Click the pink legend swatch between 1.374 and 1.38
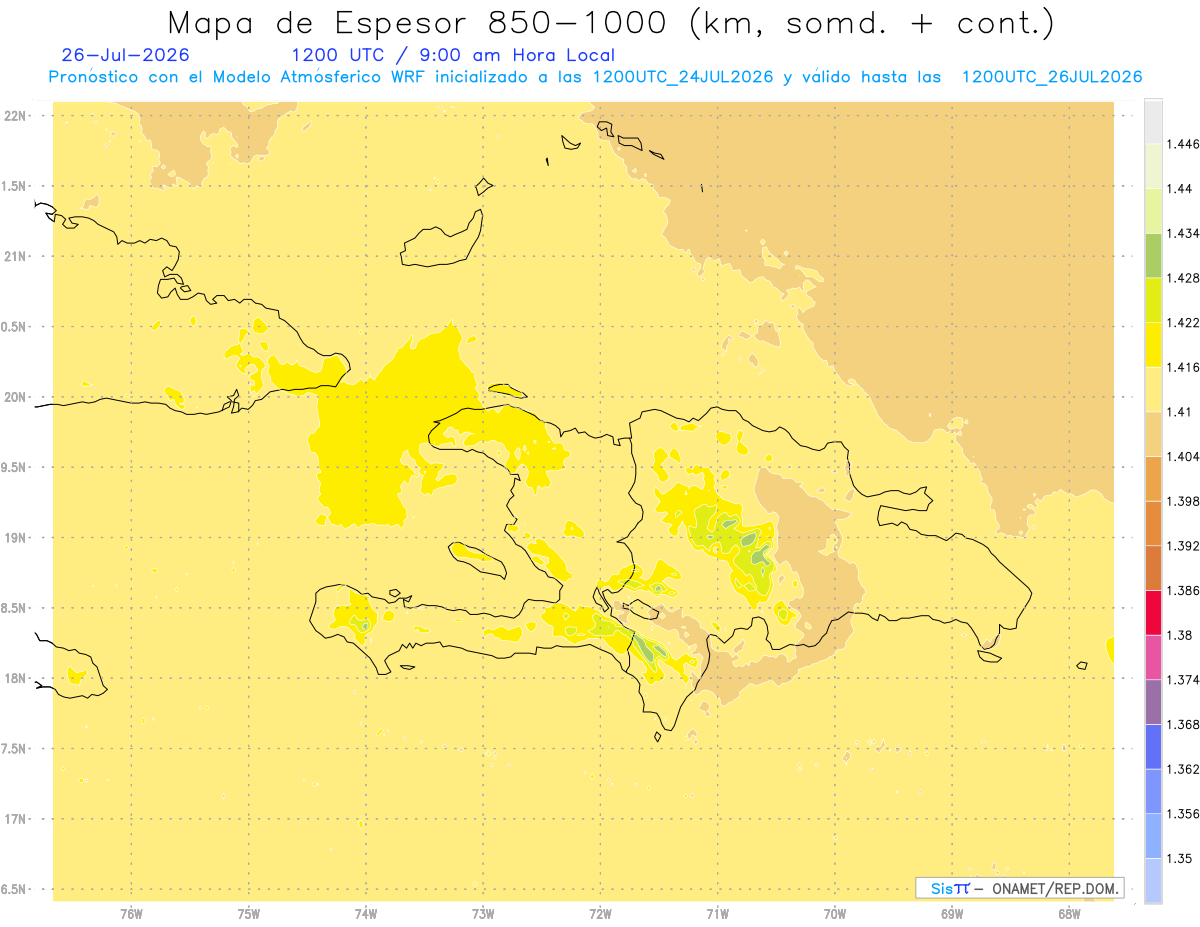This screenshot has height=927, width=1200. click(1153, 657)
